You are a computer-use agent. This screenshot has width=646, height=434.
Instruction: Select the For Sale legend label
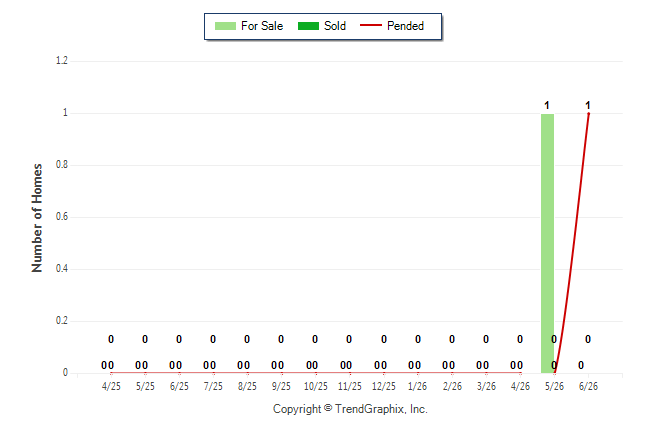click(262, 26)
